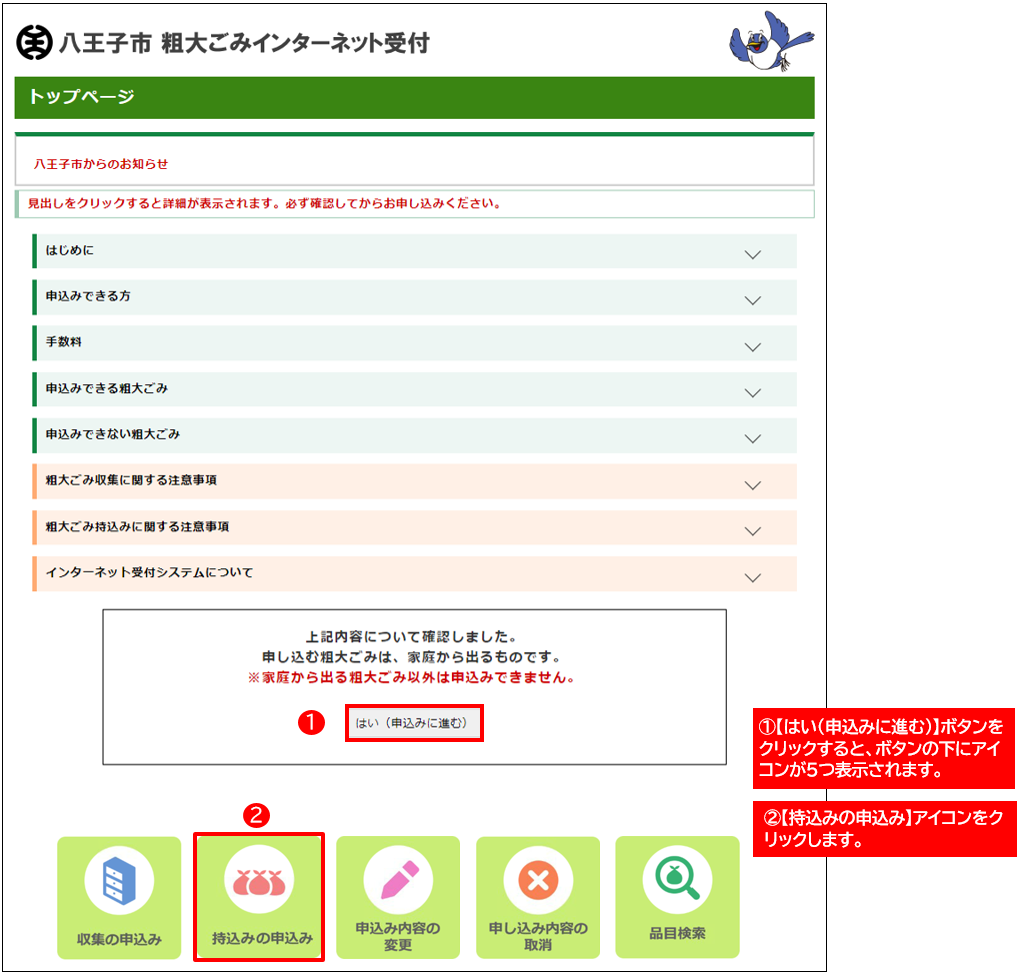Click 八王子市からのお知らせ notice heading
Image resolution: width=1021 pixels, height=977 pixels.
tap(101, 163)
